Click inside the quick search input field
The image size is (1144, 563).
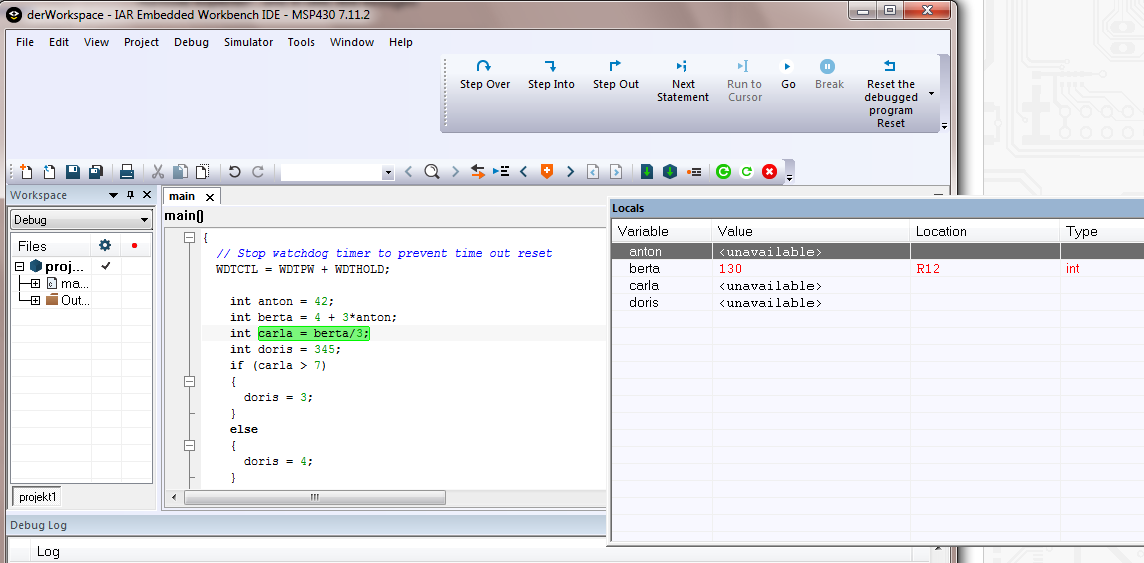[332, 172]
